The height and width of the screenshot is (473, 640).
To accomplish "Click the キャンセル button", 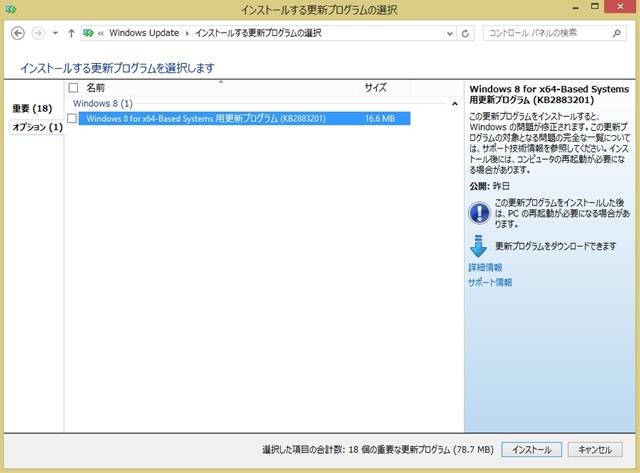I will tap(595, 450).
